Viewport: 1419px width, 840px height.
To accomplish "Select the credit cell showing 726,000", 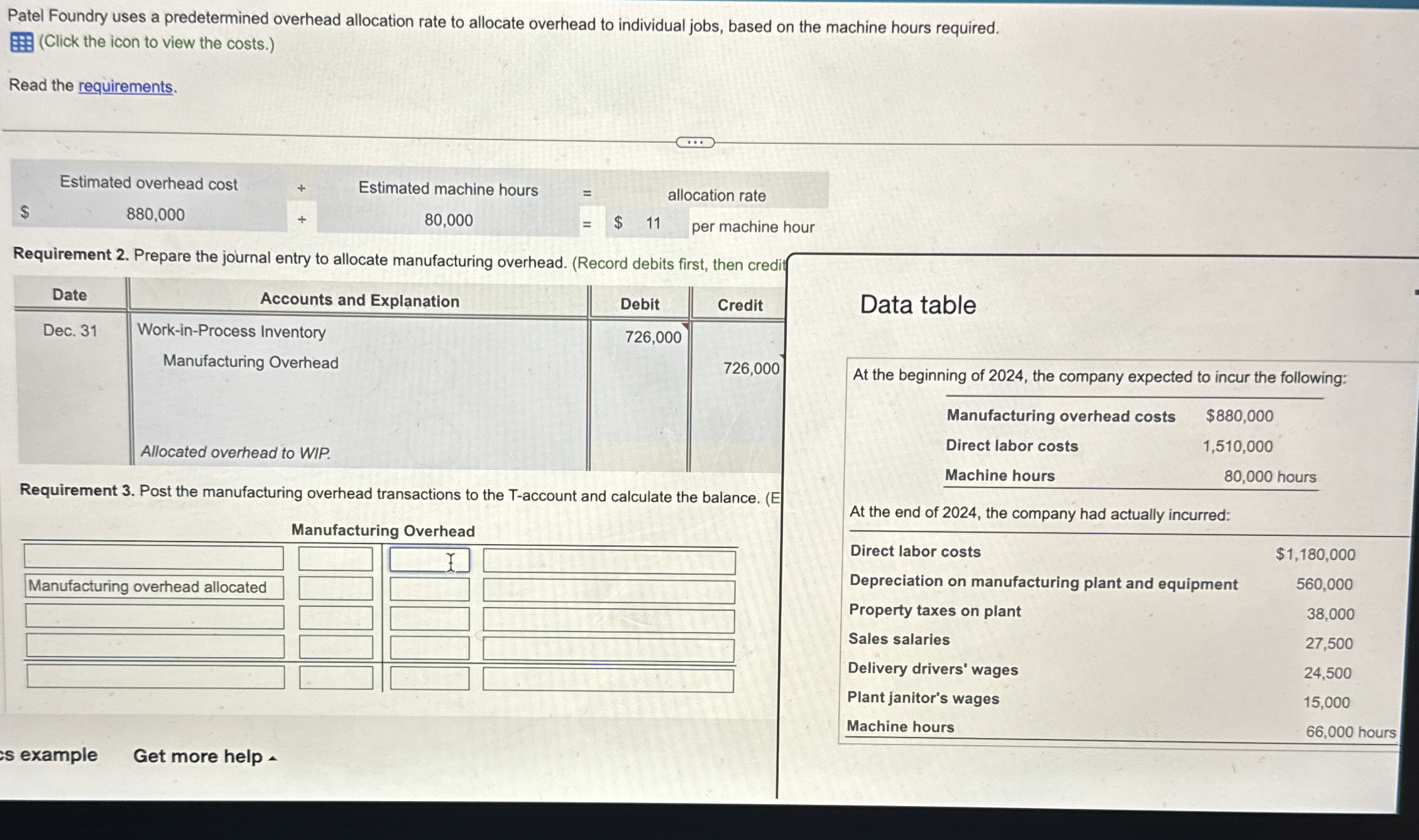I will pos(752,368).
